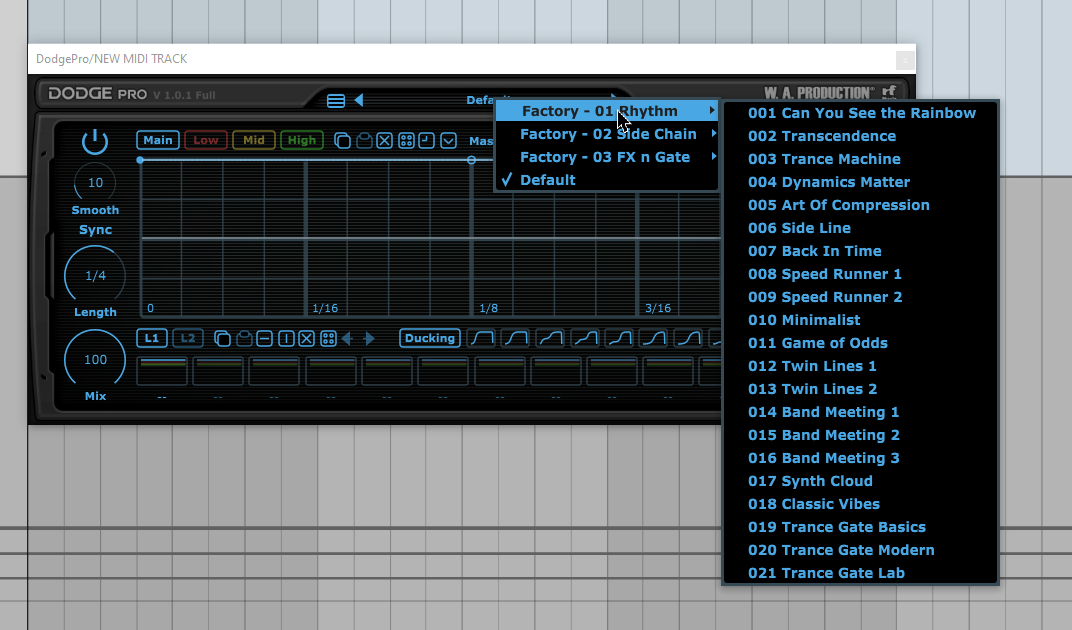
Task: Select the L1 lane button
Action: pyautogui.click(x=152, y=339)
